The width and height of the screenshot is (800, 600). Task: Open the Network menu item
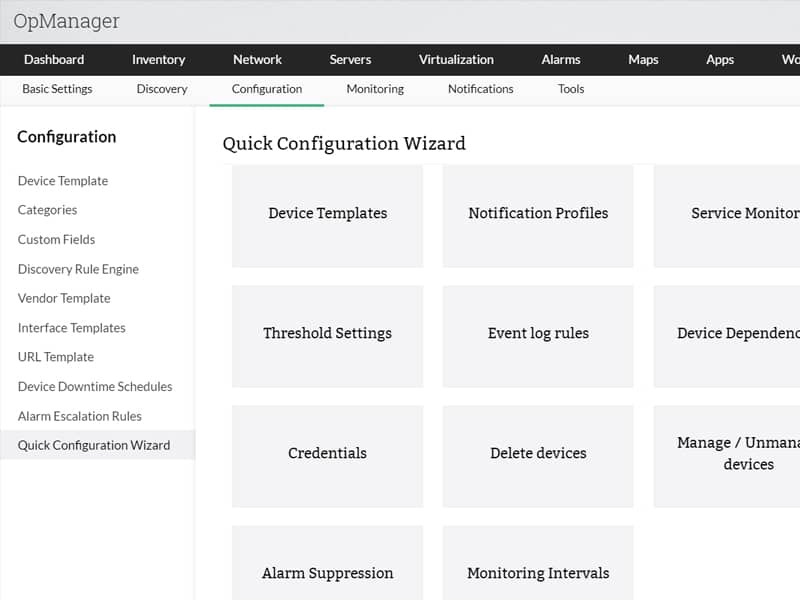tap(257, 60)
